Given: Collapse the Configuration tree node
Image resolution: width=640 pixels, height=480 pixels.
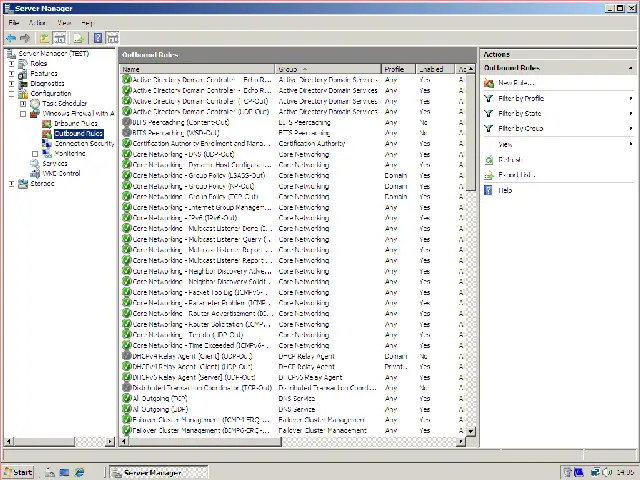Looking at the screenshot, I should click(x=11, y=94).
